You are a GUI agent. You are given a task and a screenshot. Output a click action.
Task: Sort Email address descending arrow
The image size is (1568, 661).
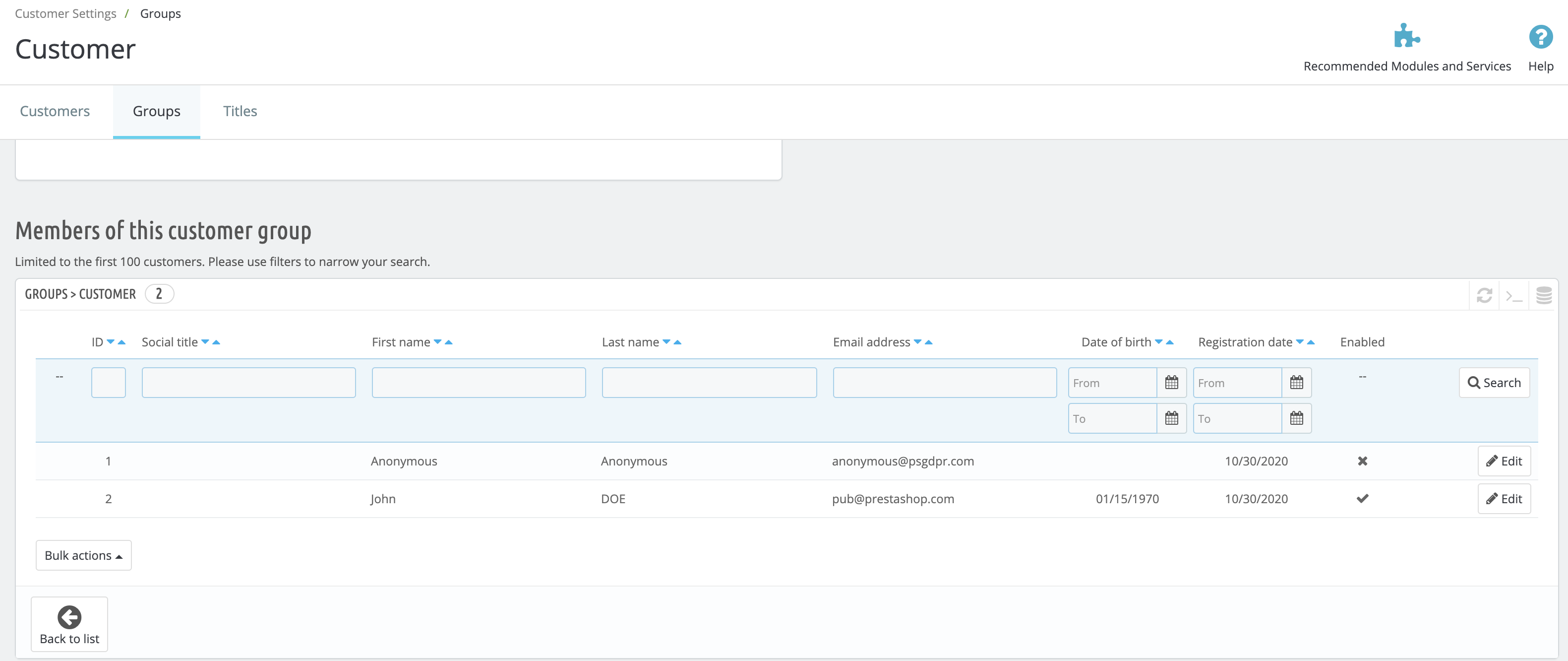(x=917, y=342)
